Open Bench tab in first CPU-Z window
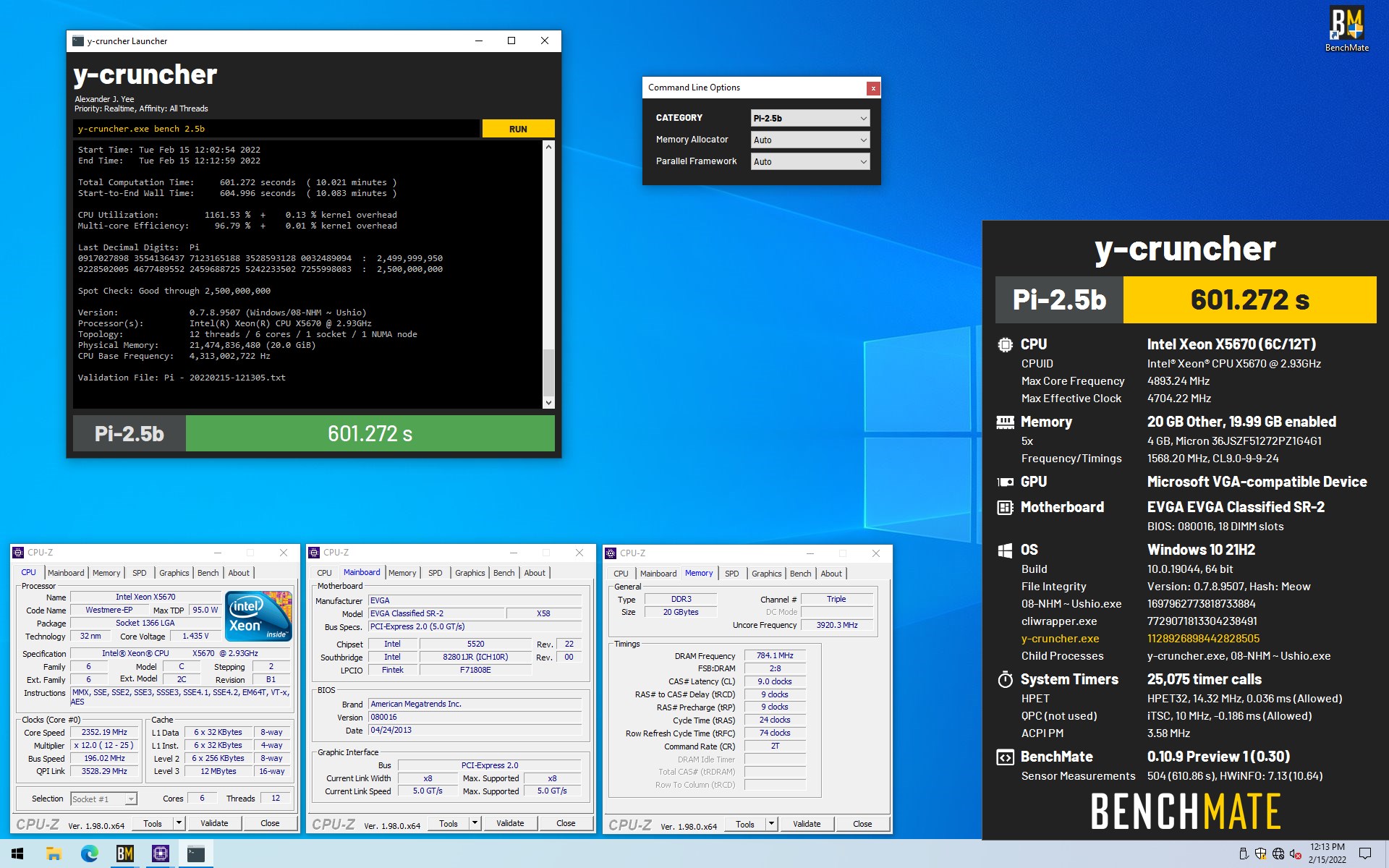The width and height of the screenshot is (1389, 868). (x=208, y=573)
